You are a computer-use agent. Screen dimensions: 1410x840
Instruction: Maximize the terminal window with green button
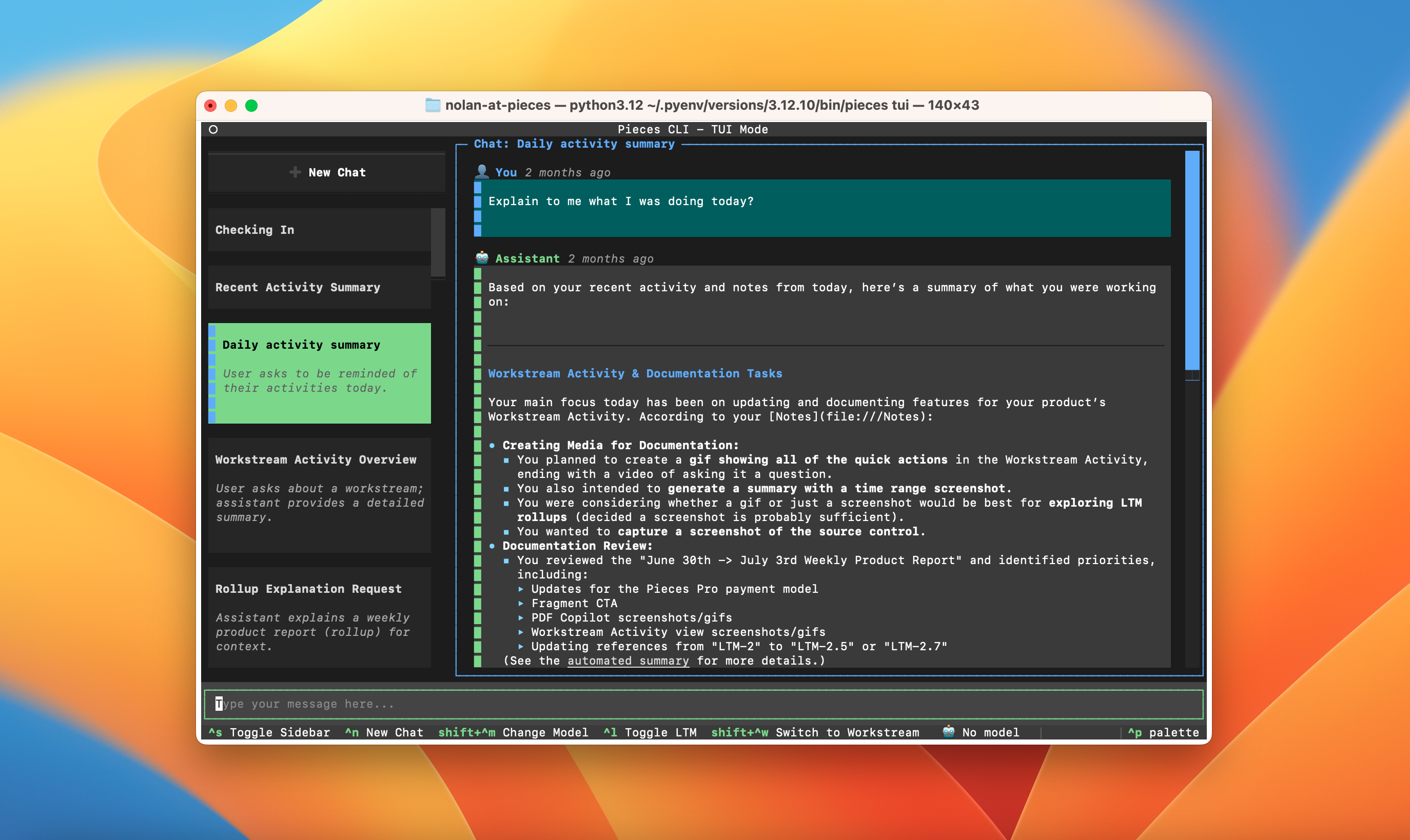click(251, 106)
